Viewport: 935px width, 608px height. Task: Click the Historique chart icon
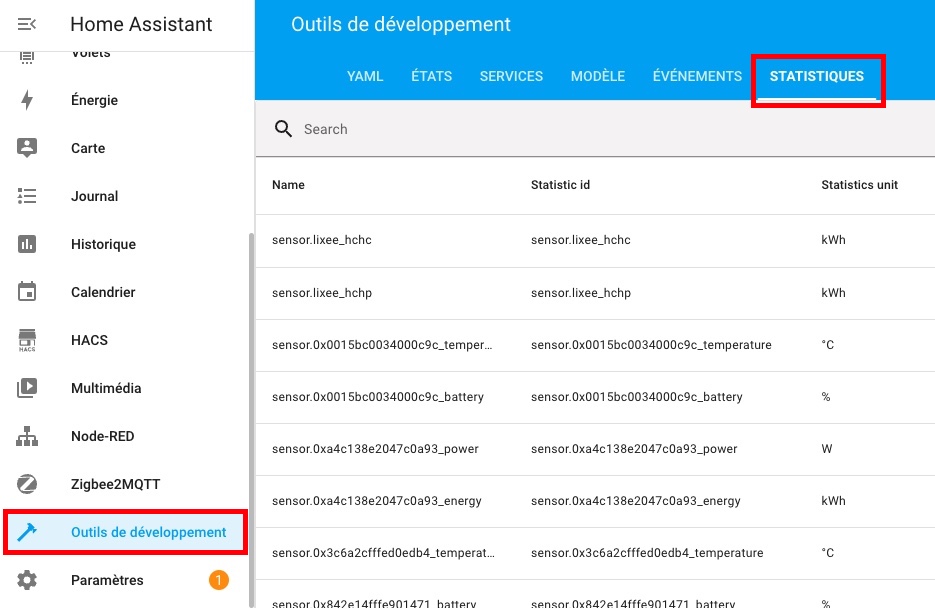coord(27,244)
